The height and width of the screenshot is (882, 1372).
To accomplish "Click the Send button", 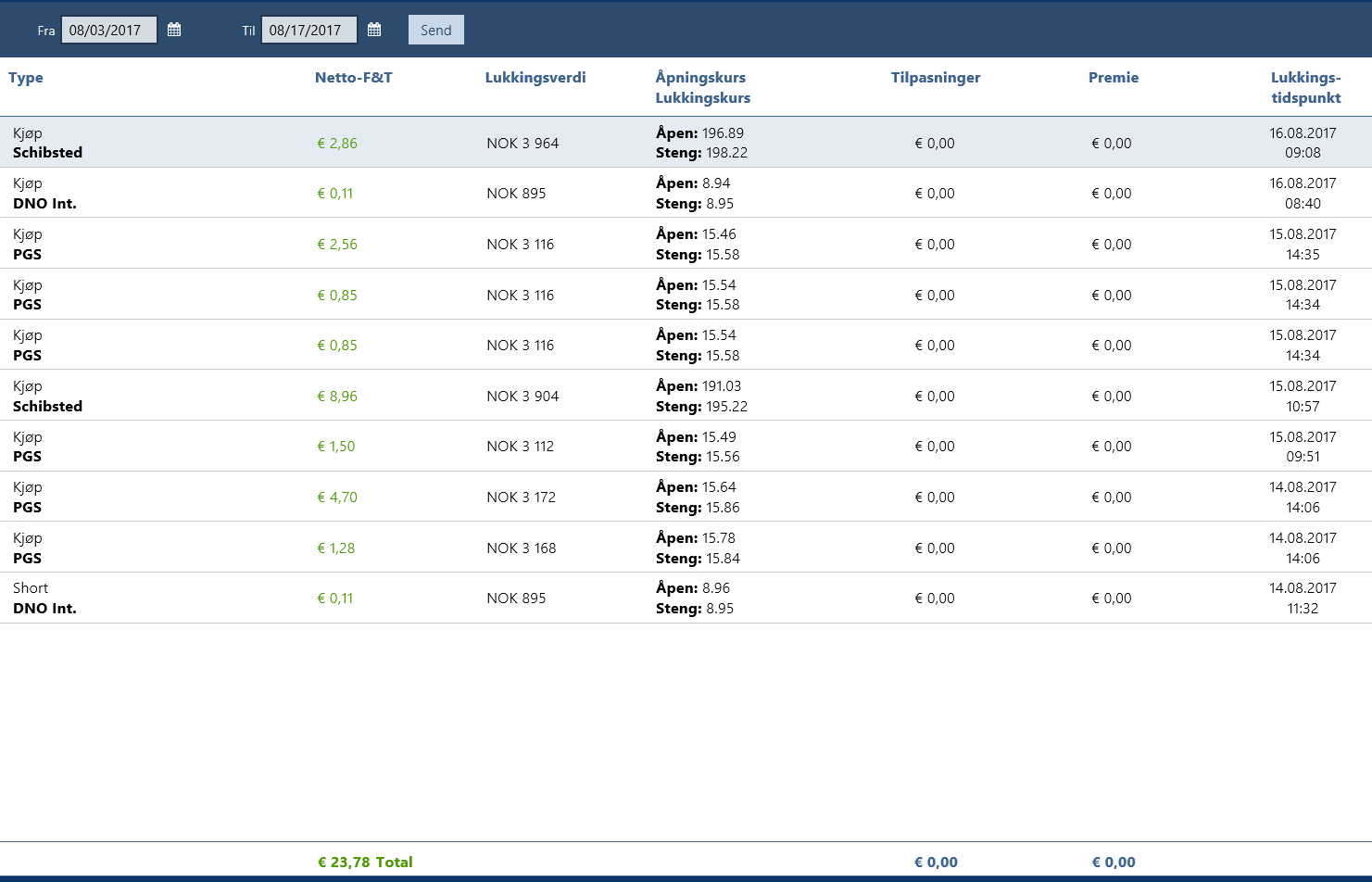I will click(436, 30).
